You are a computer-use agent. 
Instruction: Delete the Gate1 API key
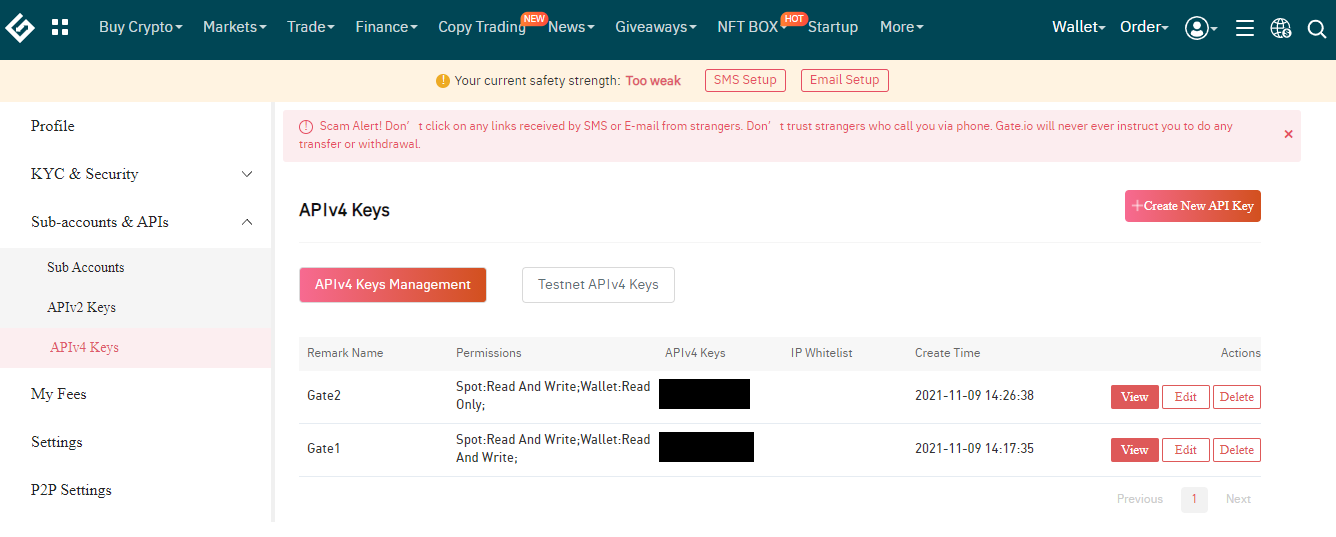(x=1237, y=450)
